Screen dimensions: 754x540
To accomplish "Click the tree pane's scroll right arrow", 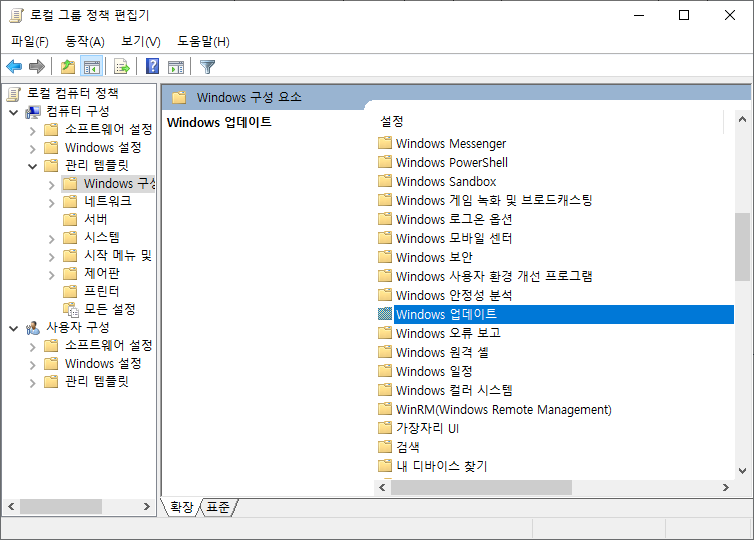I will pyautogui.click(x=147, y=506).
